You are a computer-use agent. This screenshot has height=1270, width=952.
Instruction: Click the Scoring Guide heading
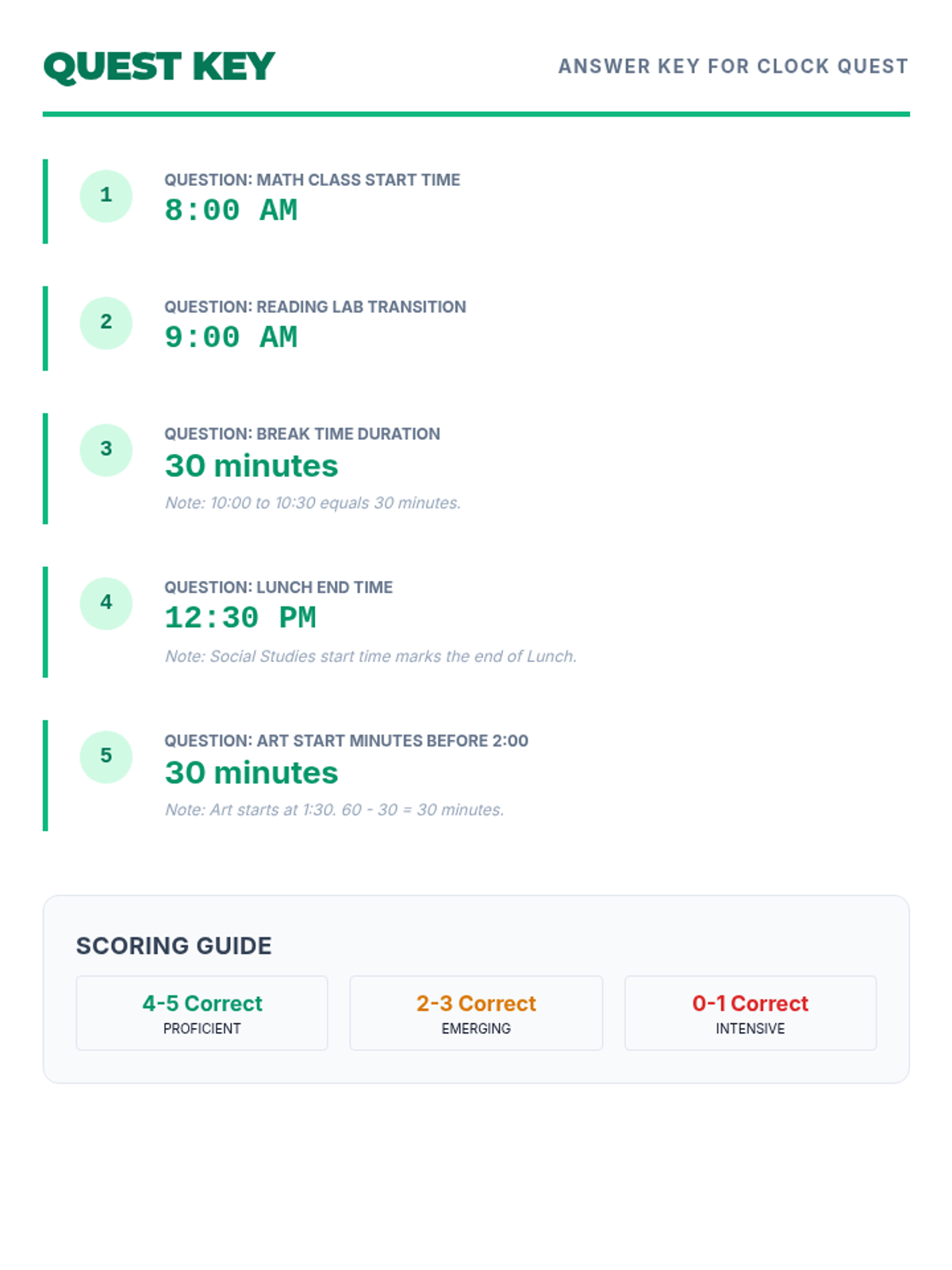174,945
